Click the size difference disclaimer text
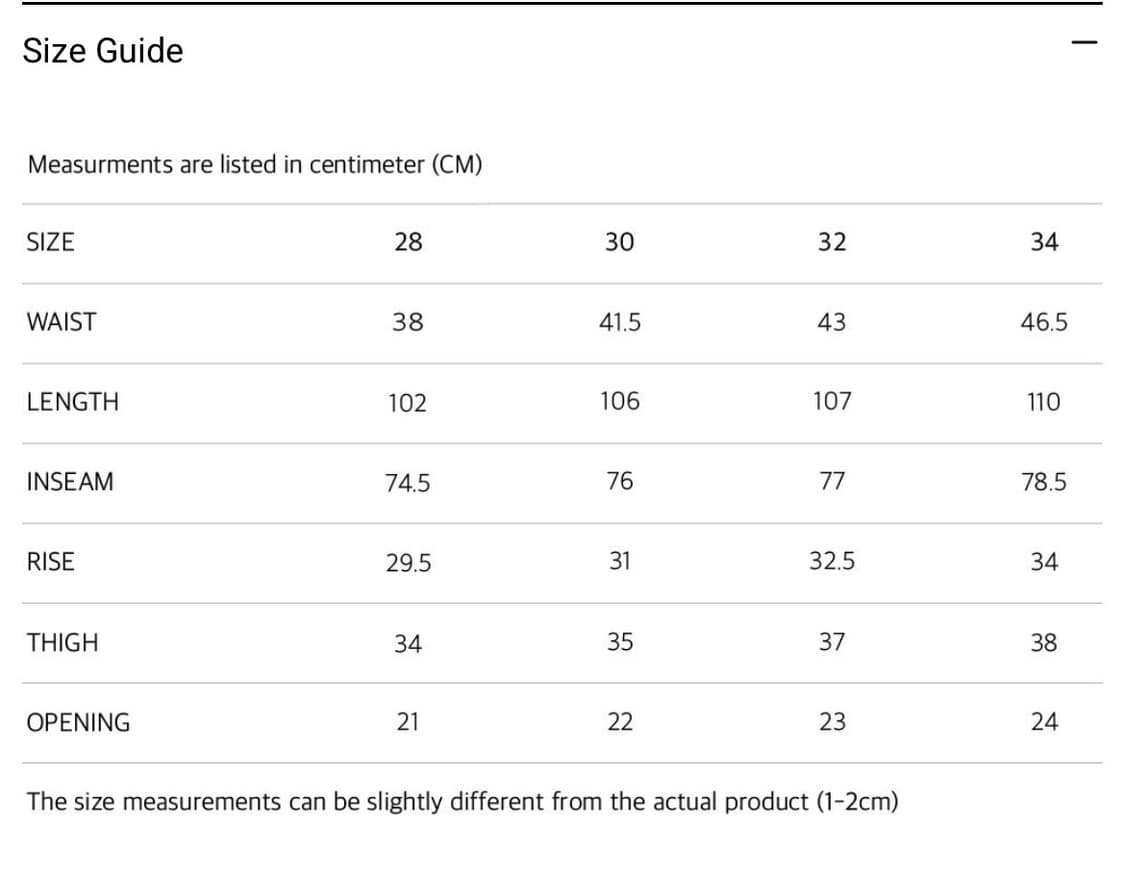The image size is (1125, 874). 462,802
